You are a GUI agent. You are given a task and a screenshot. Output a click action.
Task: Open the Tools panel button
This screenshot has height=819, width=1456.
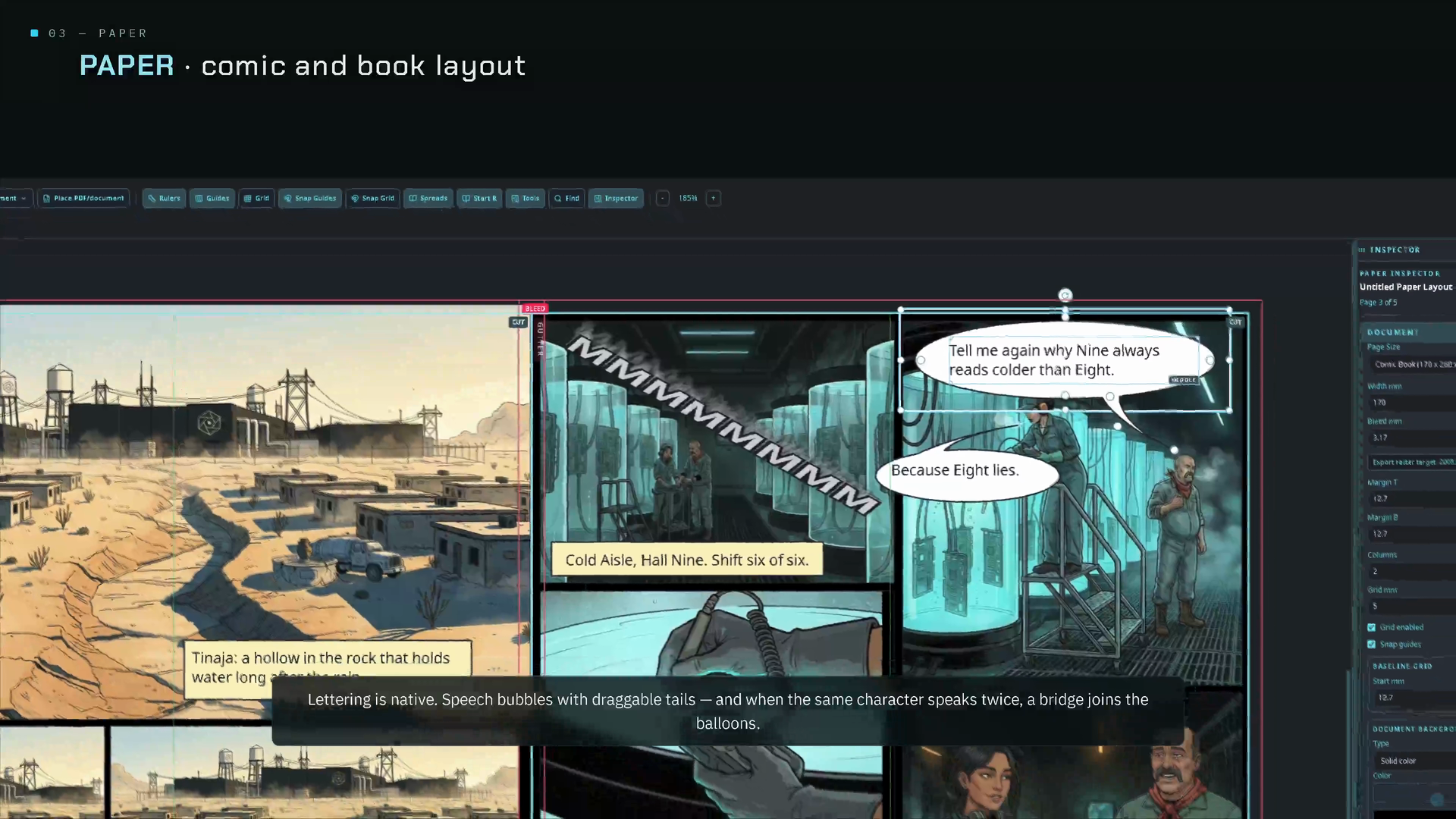[x=525, y=199]
